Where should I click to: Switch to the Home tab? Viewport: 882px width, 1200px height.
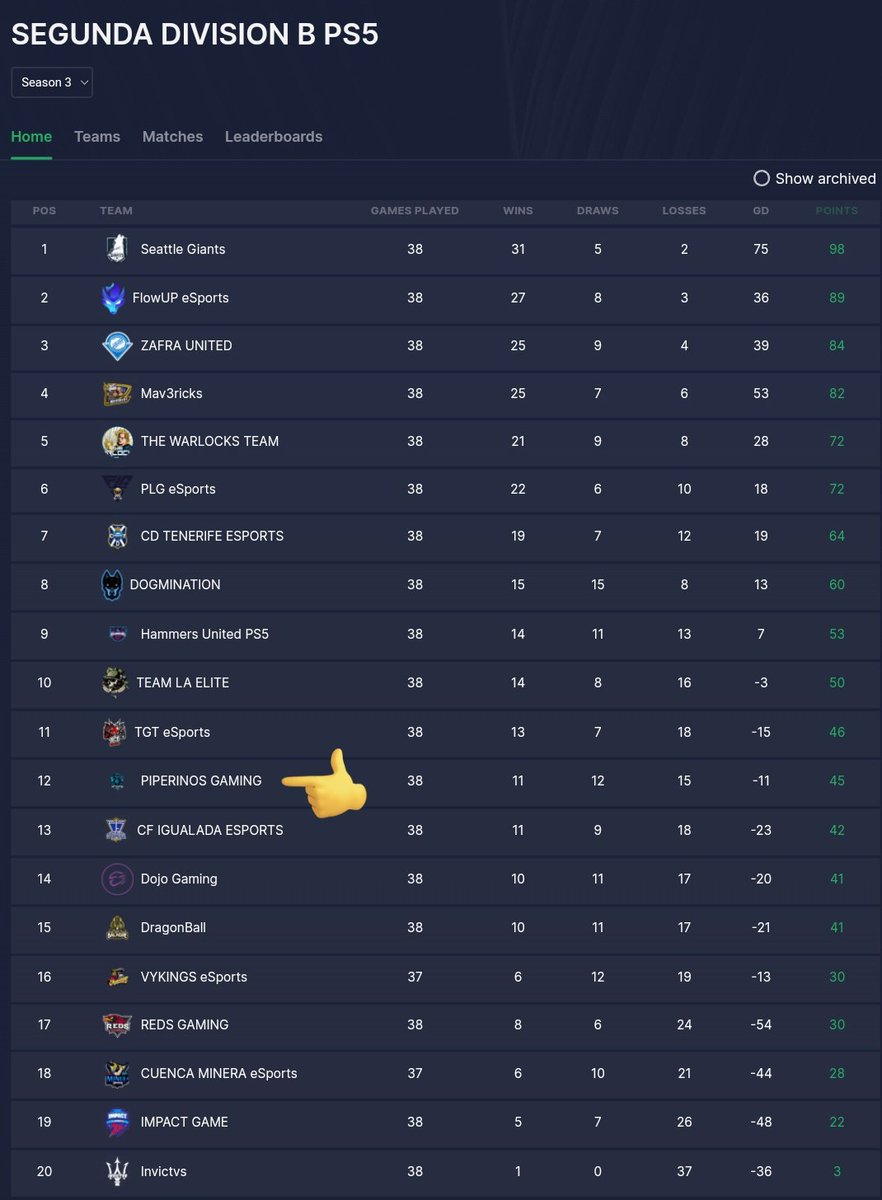click(x=31, y=136)
